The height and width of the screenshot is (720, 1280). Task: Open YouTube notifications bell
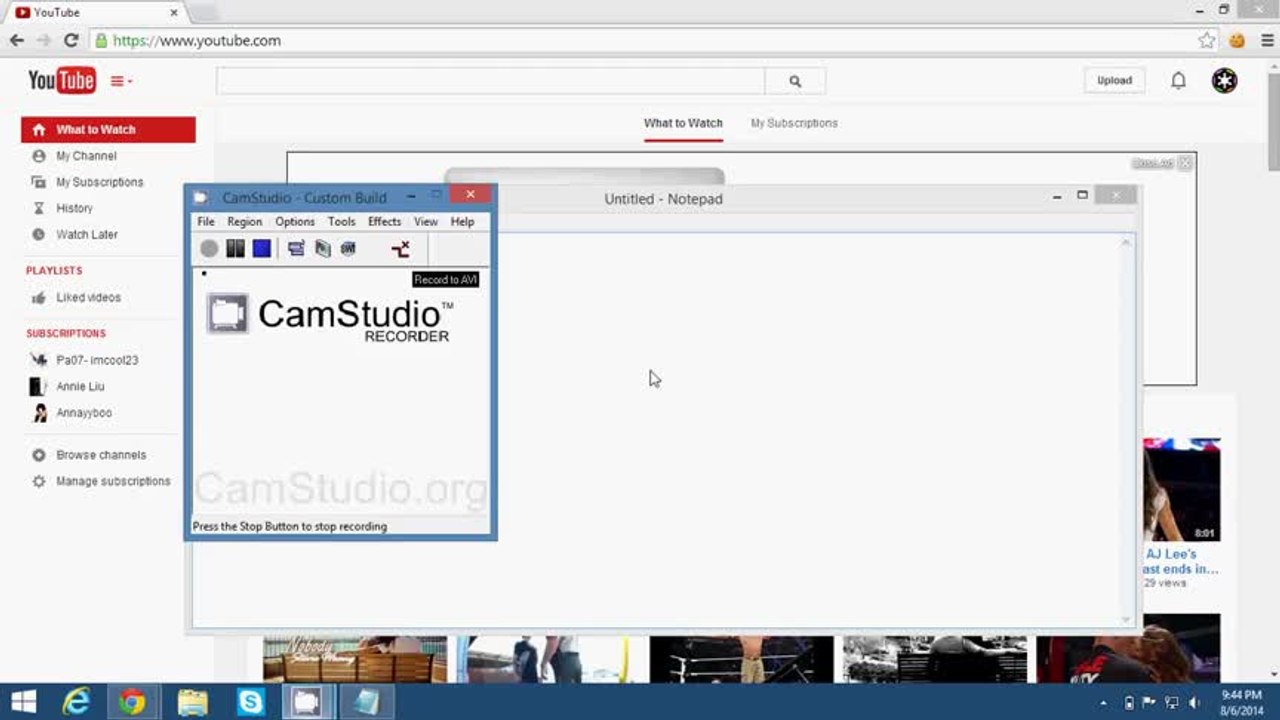click(x=1179, y=81)
